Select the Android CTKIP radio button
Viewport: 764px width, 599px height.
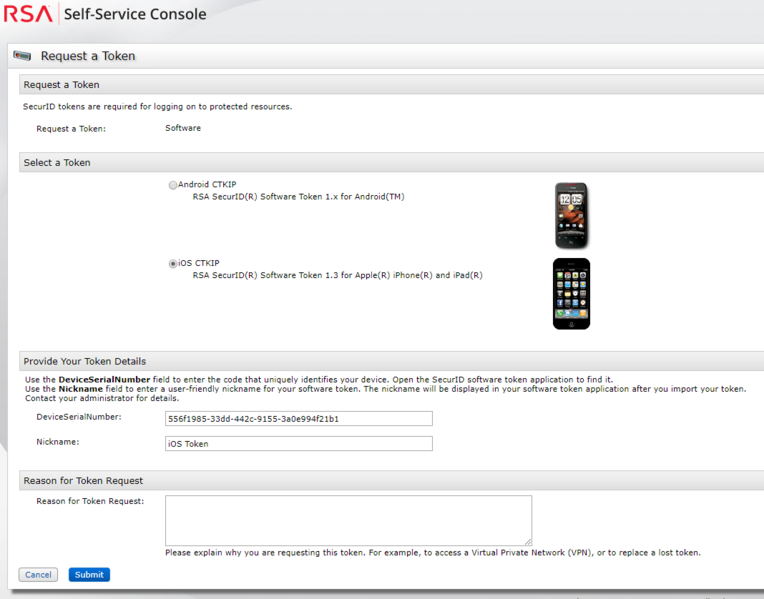pyautogui.click(x=173, y=185)
